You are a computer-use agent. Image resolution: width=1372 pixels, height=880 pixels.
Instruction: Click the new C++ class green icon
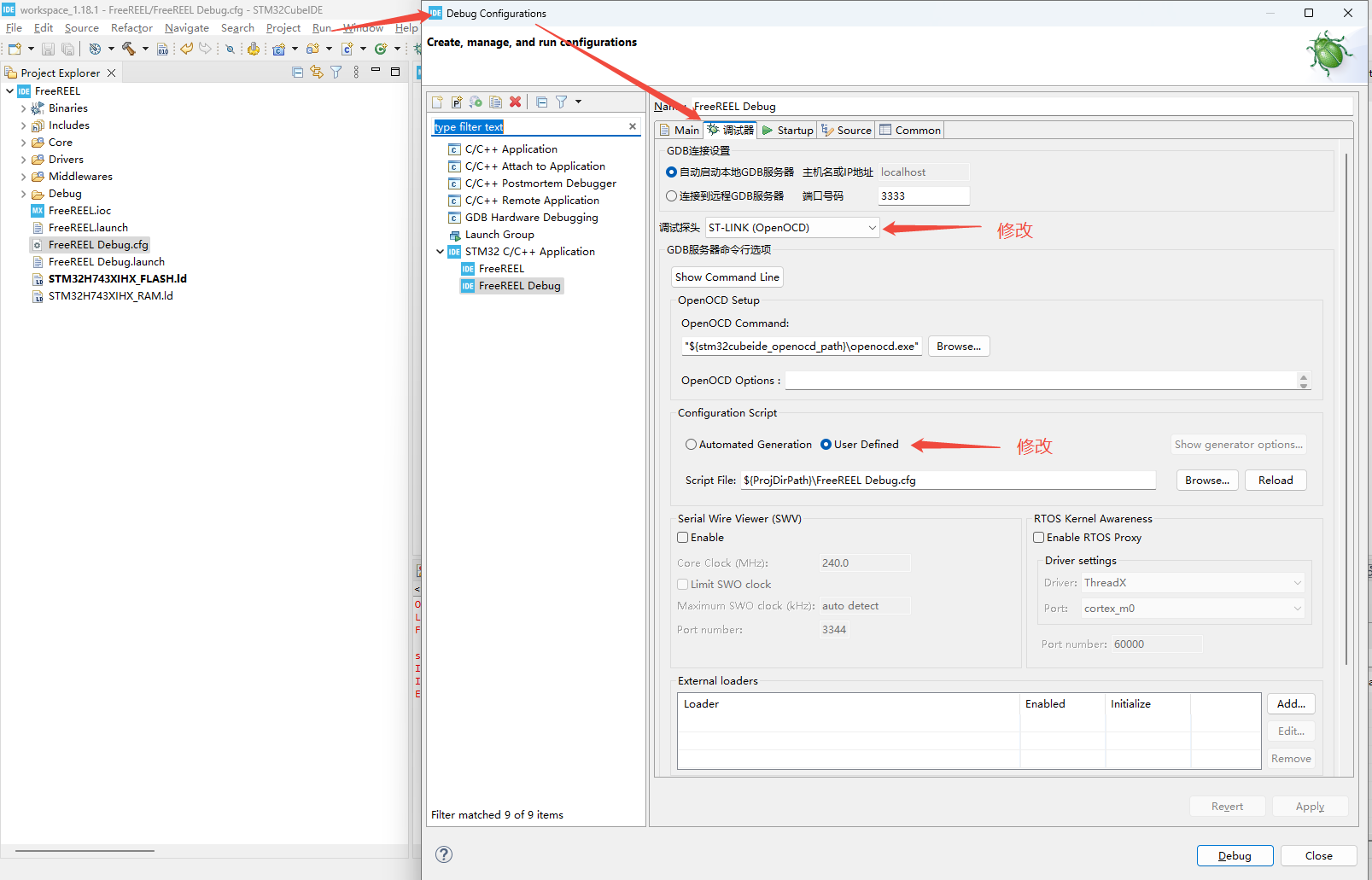(x=381, y=49)
